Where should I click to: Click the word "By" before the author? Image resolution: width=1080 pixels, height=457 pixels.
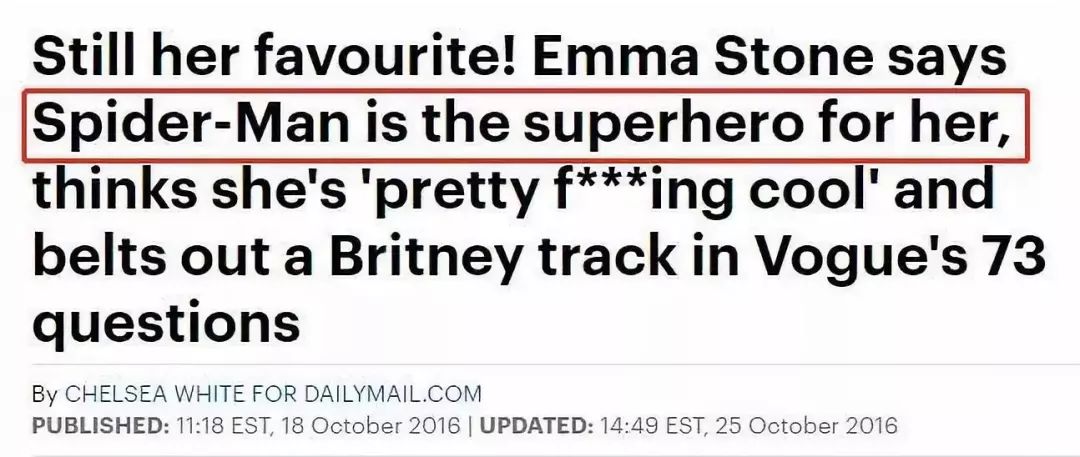pos(45,394)
